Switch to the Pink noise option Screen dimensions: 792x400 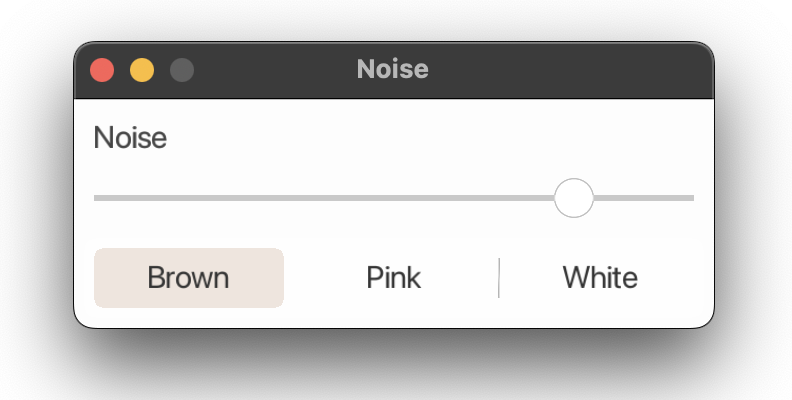click(x=393, y=278)
